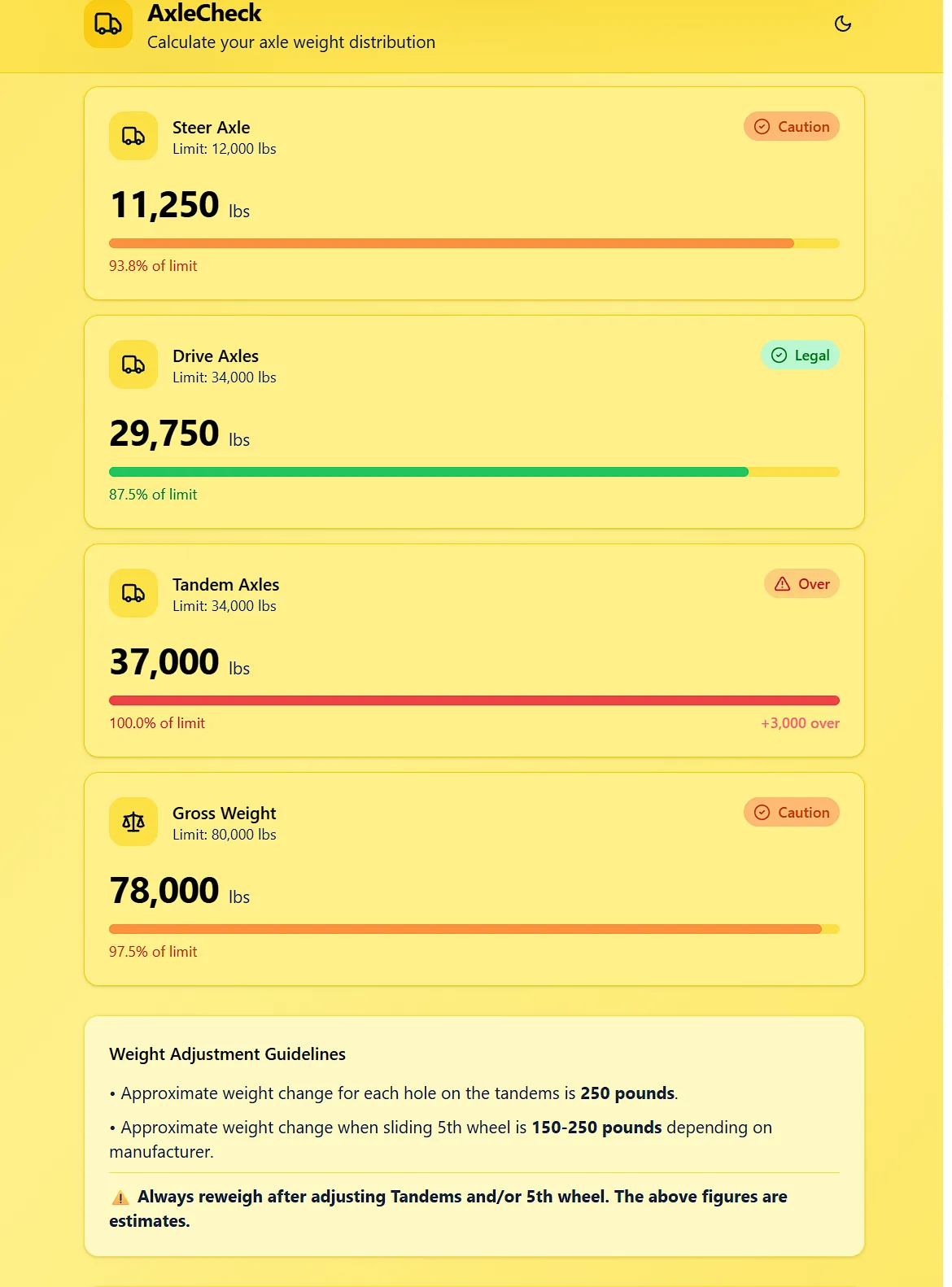Click the warning triangle icon in the guidelines
Viewport: 952px width, 1287px height.
pyautogui.click(x=120, y=1198)
